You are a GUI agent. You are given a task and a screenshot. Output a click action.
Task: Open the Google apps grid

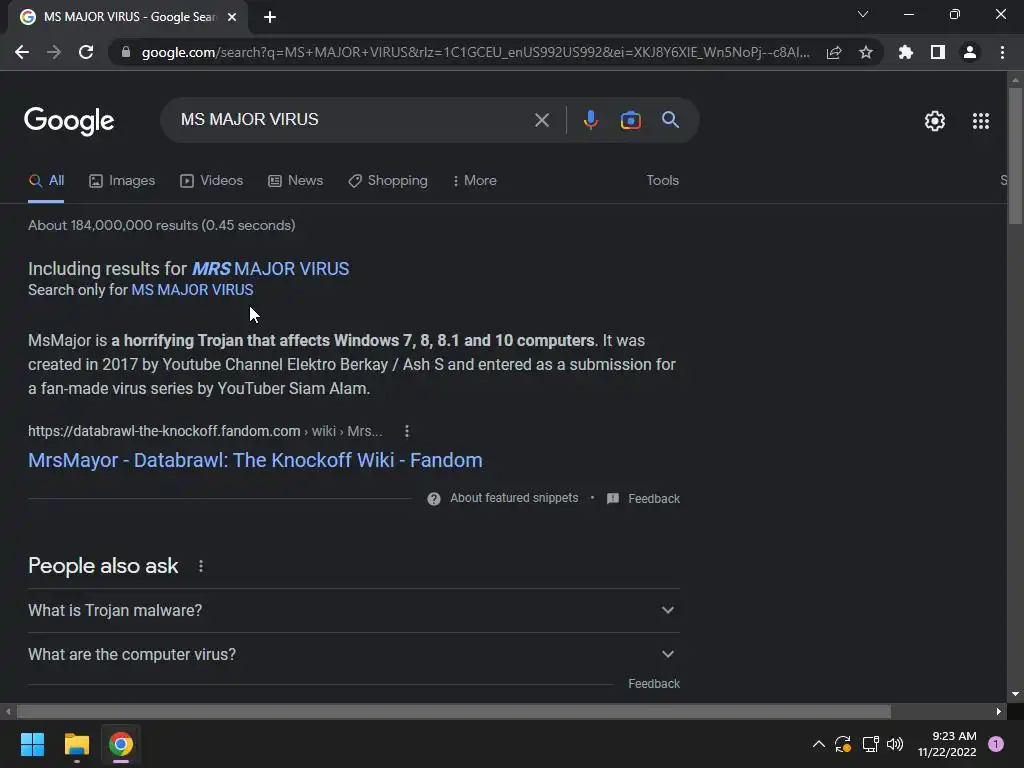980,121
